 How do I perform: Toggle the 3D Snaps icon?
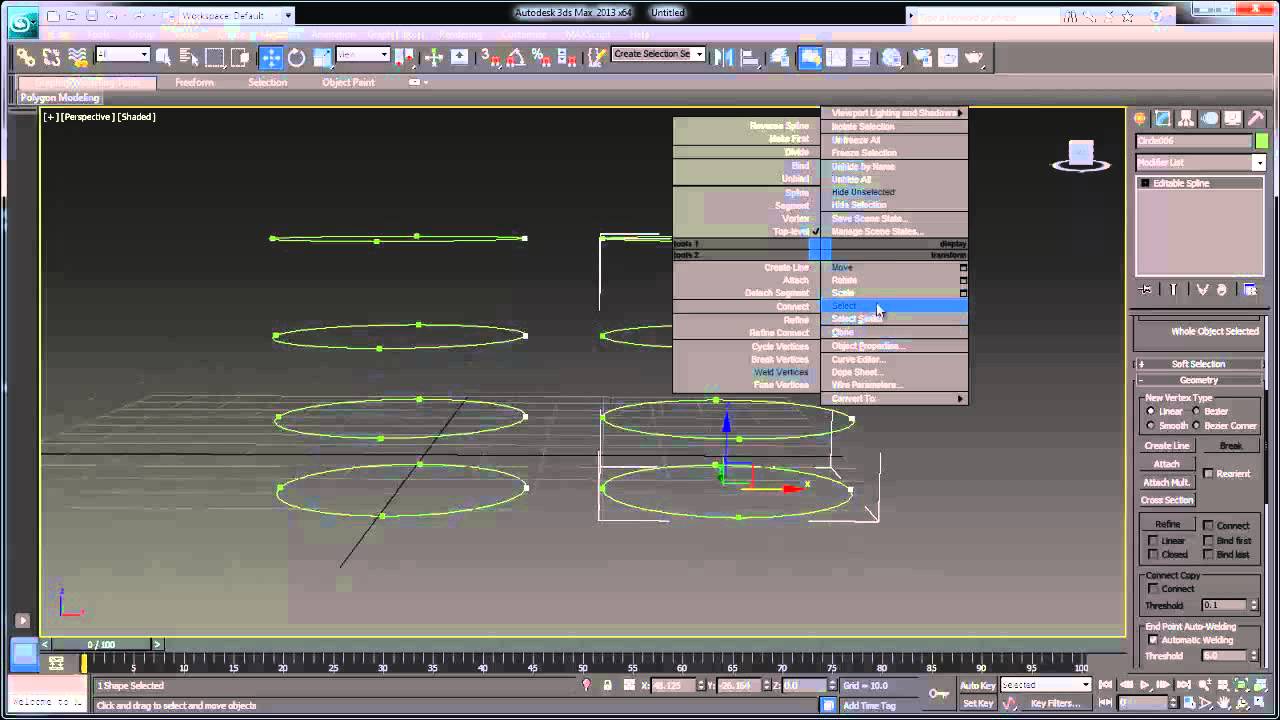pos(490,58)
